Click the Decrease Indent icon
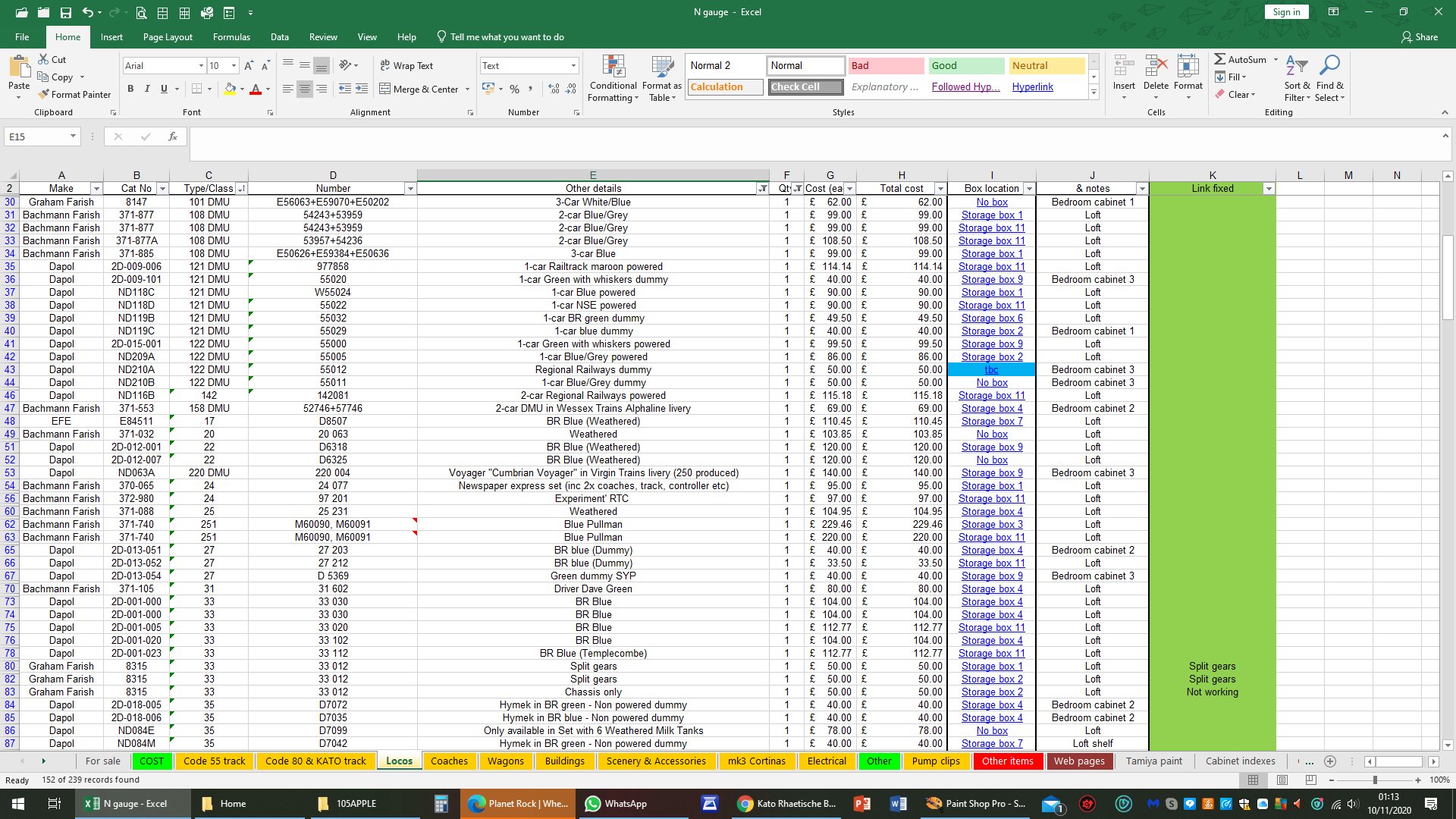The height and width of the screenshot is (819, 1456). [344, 89]
